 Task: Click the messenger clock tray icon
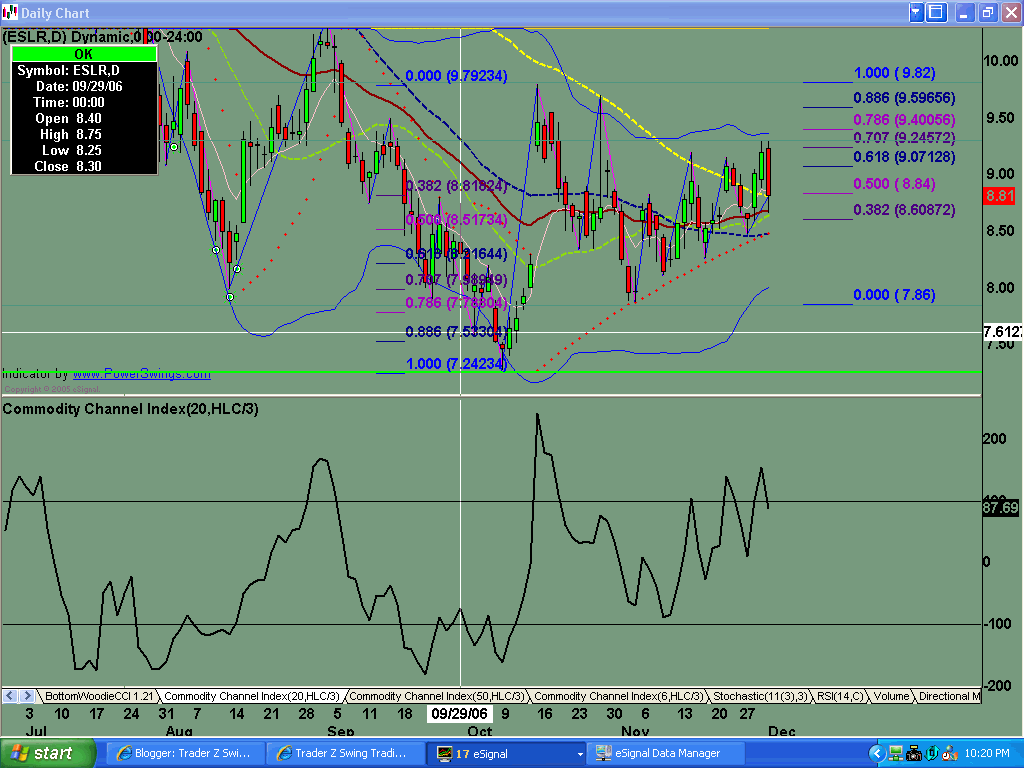[950, 754]
